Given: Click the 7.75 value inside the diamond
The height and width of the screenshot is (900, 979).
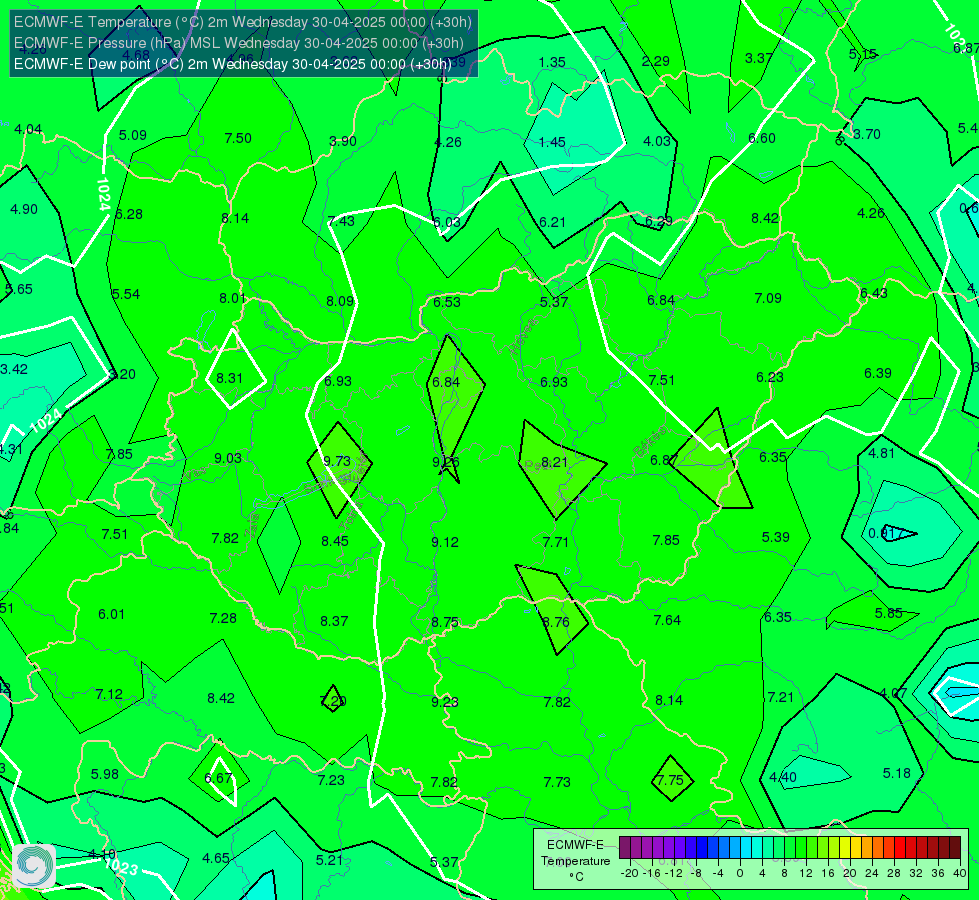Looking at the screenshot, I should point(671,781).
